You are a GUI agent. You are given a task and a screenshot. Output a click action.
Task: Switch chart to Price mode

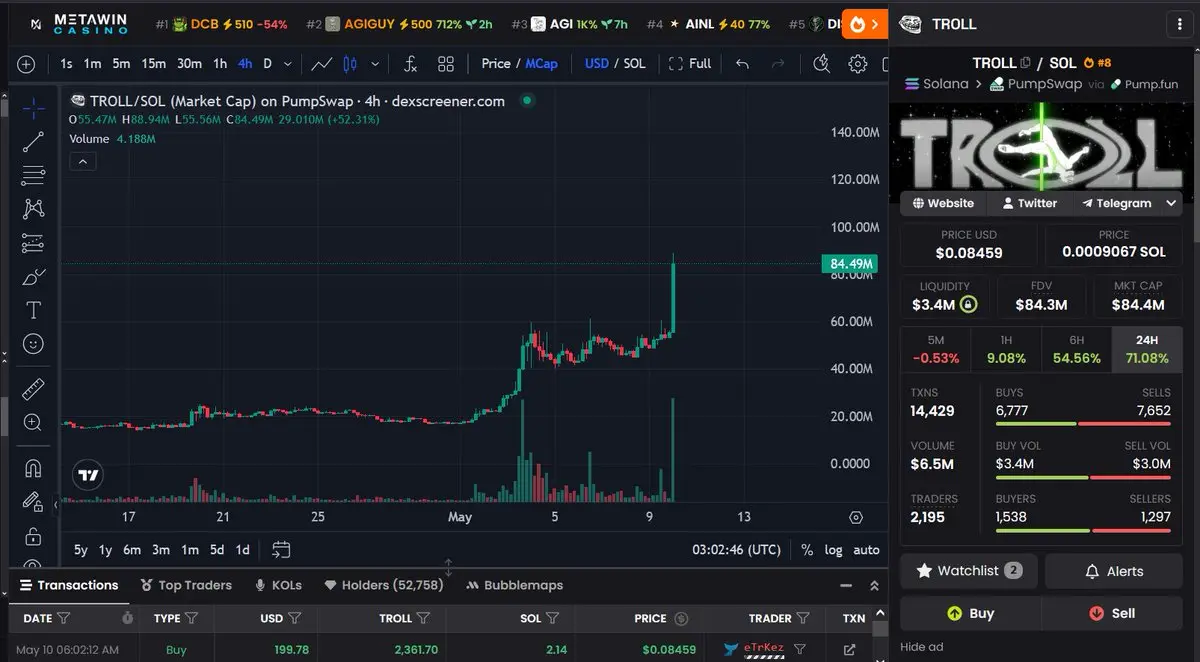496,63
